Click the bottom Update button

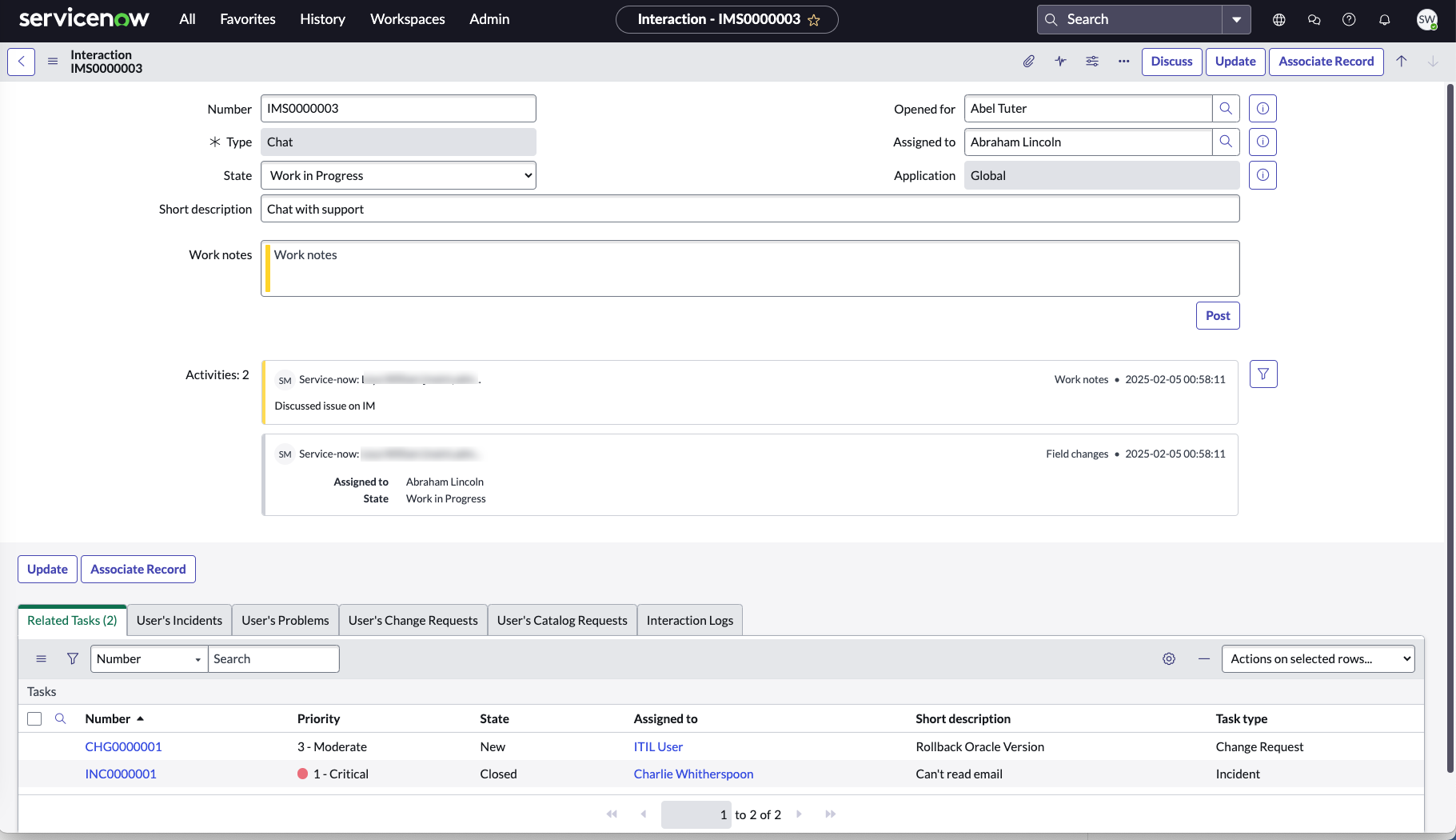pos(47,570)
